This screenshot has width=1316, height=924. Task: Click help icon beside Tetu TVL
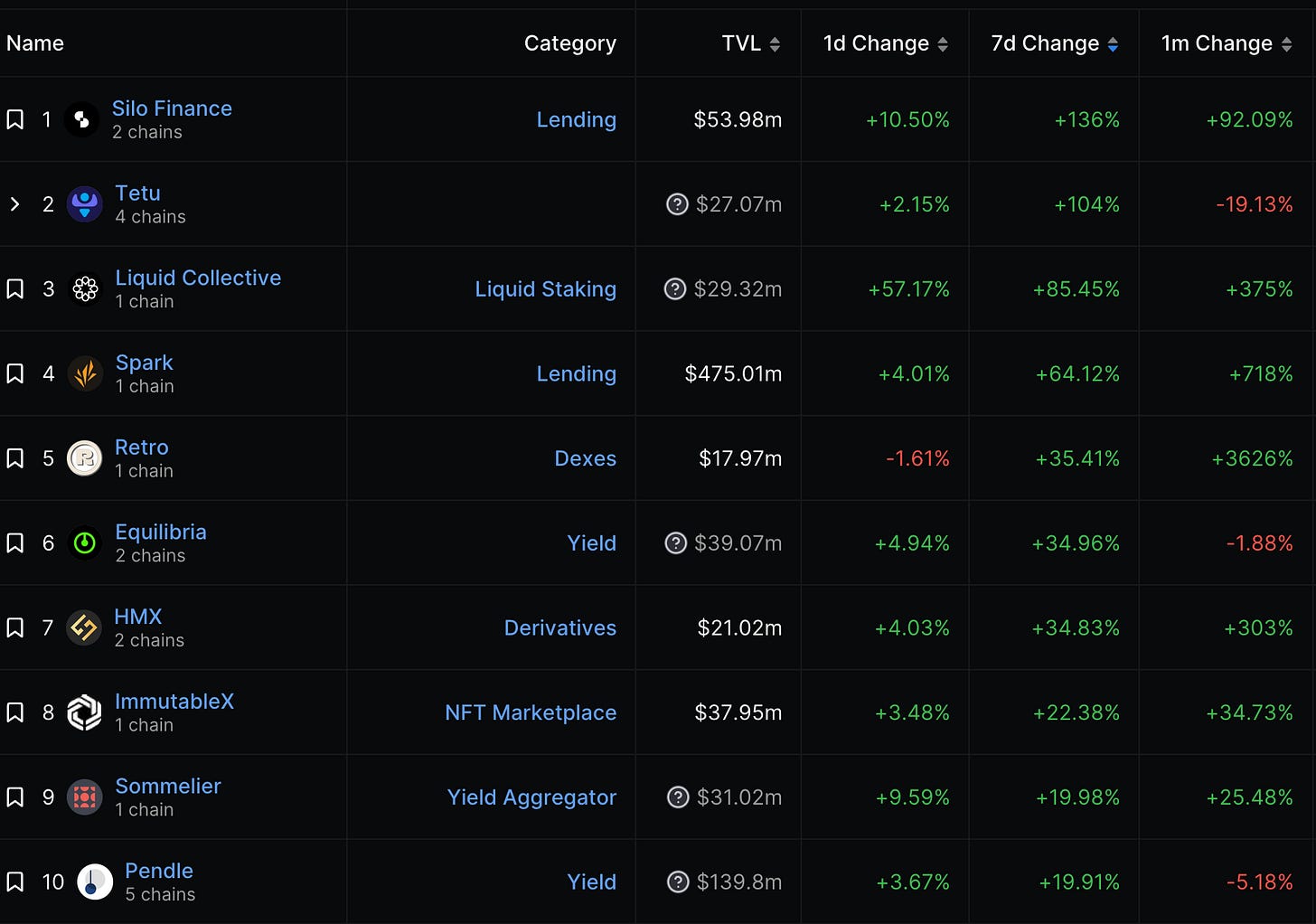coord(677,204)
